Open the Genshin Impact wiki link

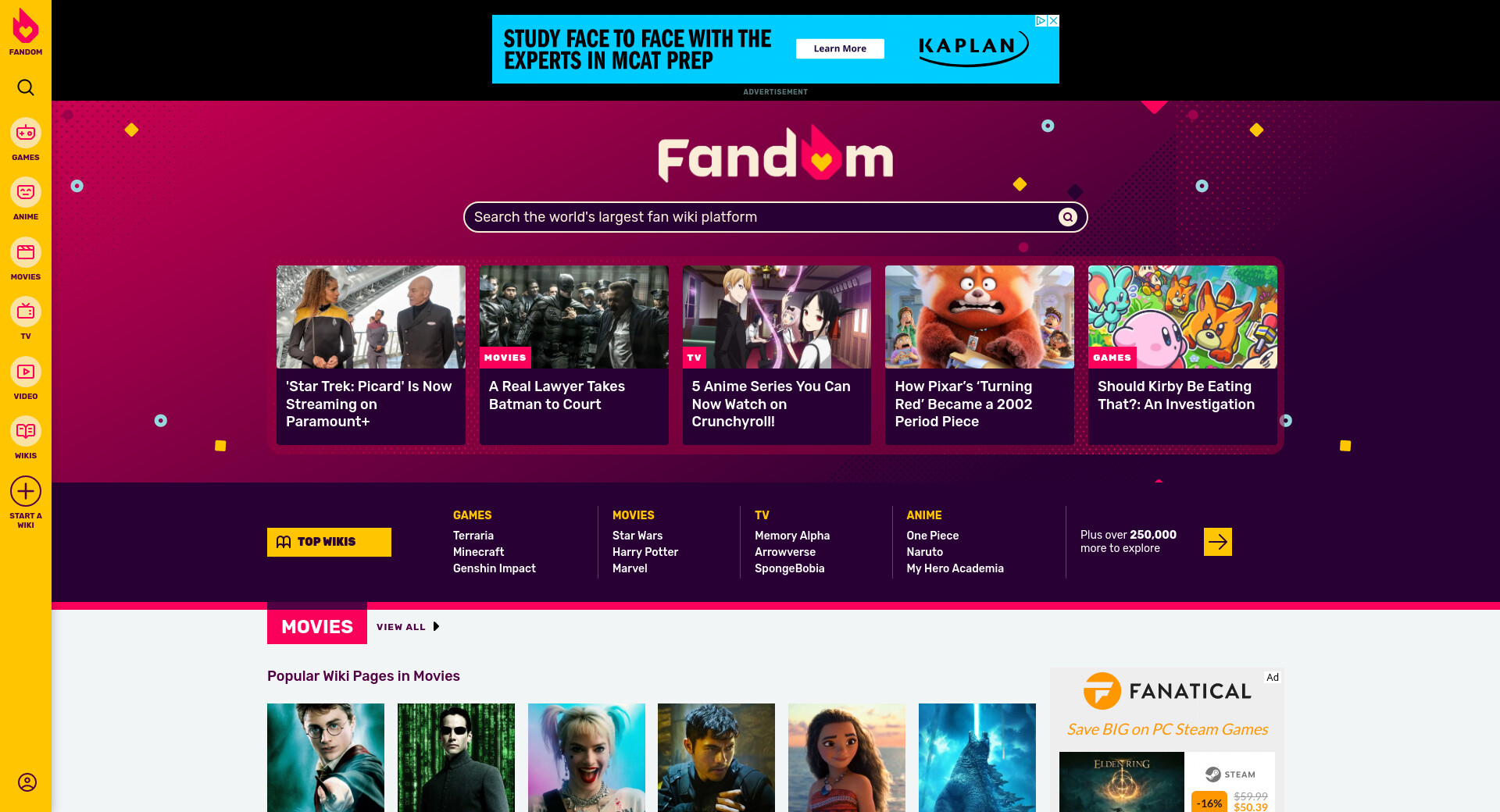click(x=495, y=568)
